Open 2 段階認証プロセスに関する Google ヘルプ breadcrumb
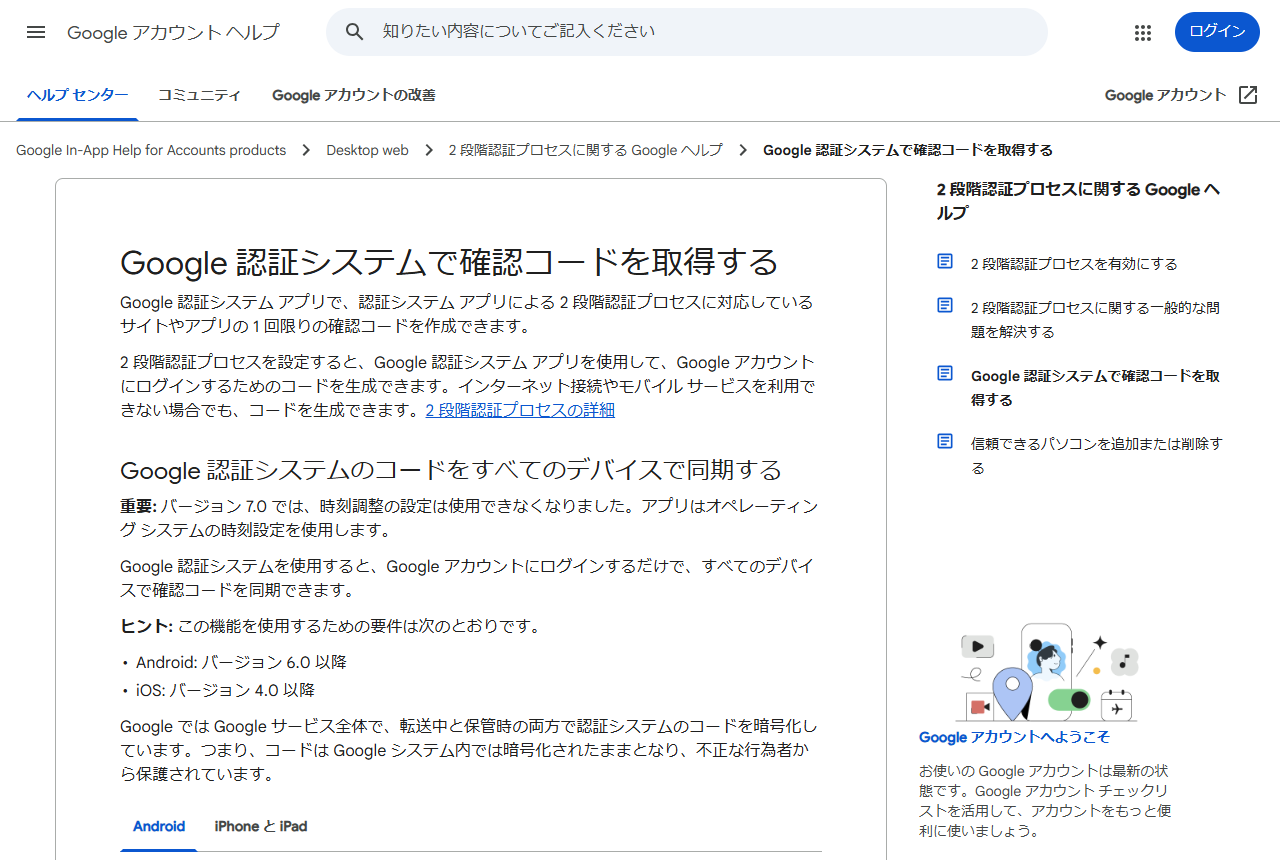 click(585, 150)
